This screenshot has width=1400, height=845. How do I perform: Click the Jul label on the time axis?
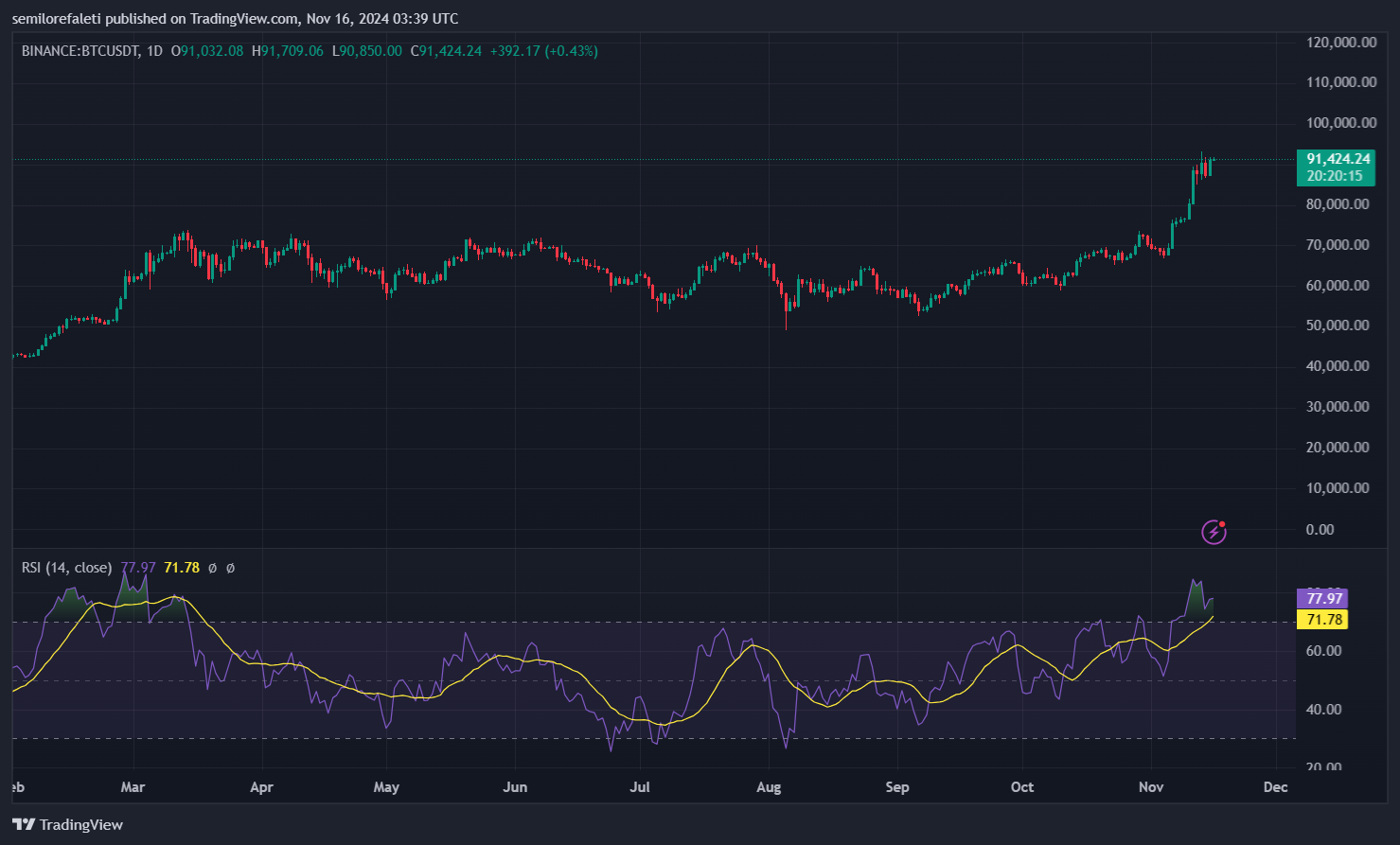pyautogui.click(x=640, y=786)
